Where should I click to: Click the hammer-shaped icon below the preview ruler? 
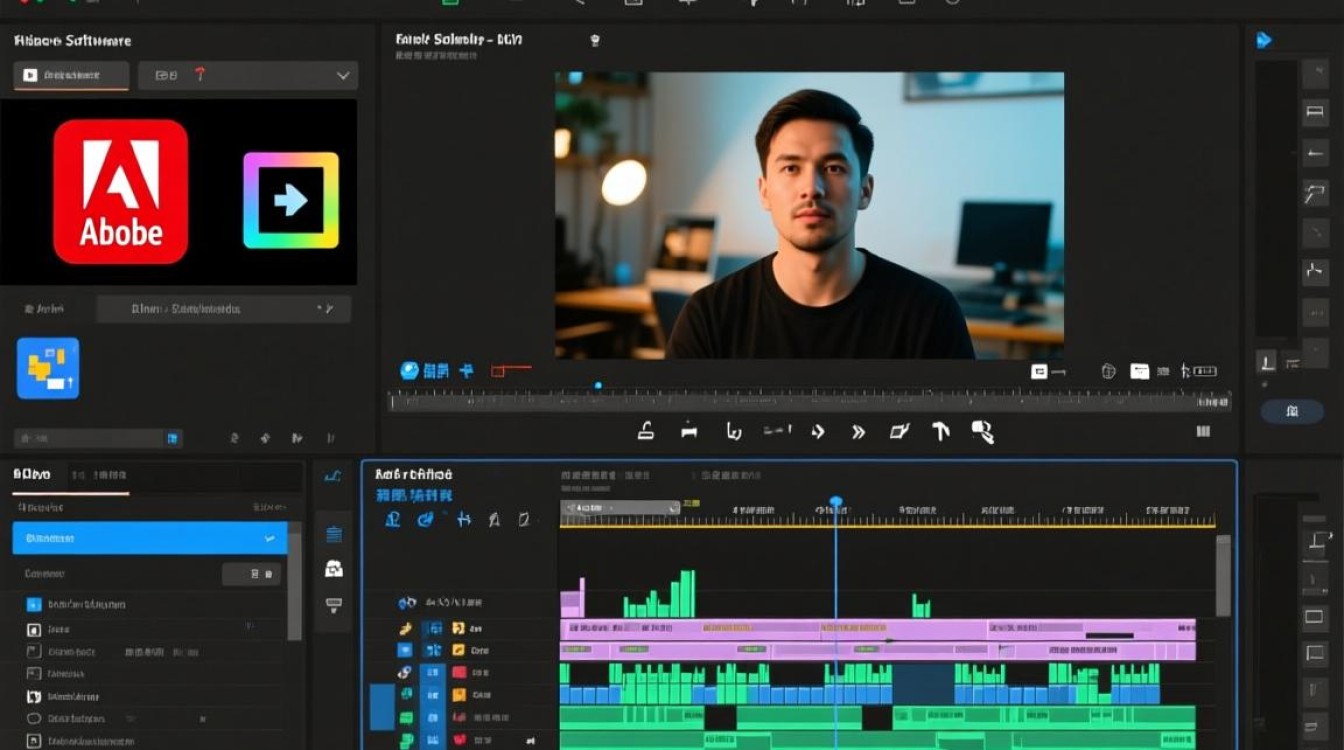[940, 431]
